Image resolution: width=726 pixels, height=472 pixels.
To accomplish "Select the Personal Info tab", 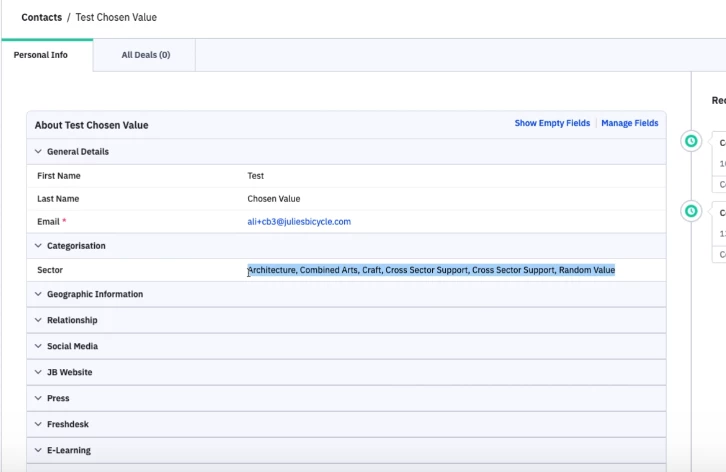I will [41, 55].
